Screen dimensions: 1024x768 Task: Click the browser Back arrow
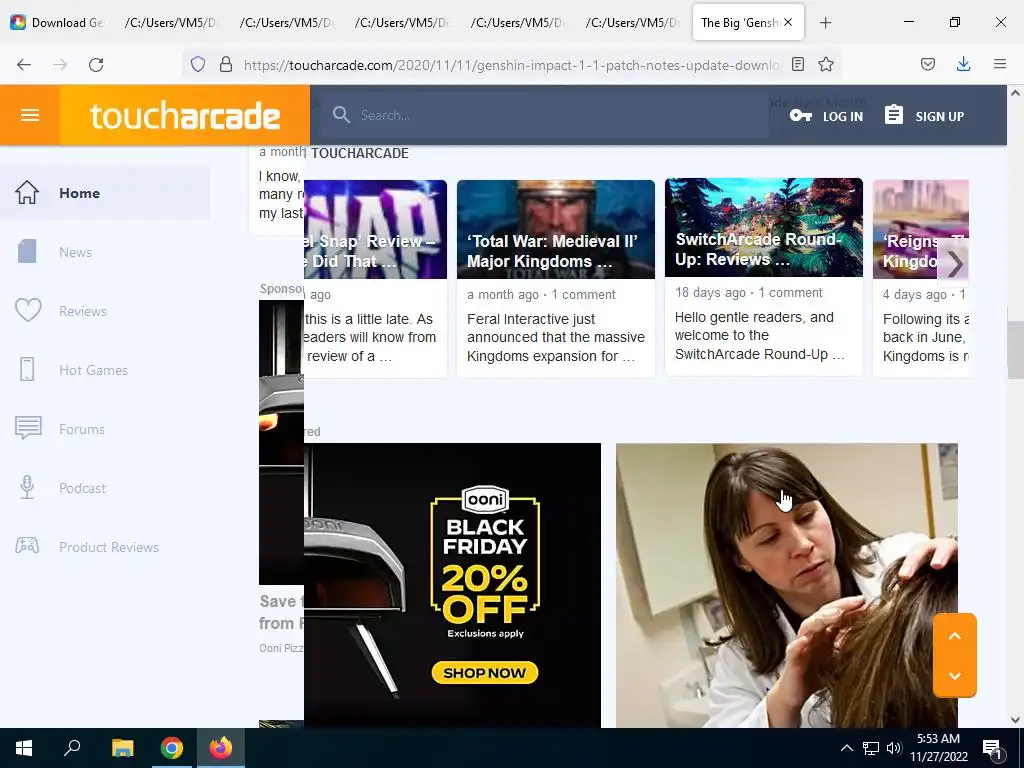[x=24, y=65]
